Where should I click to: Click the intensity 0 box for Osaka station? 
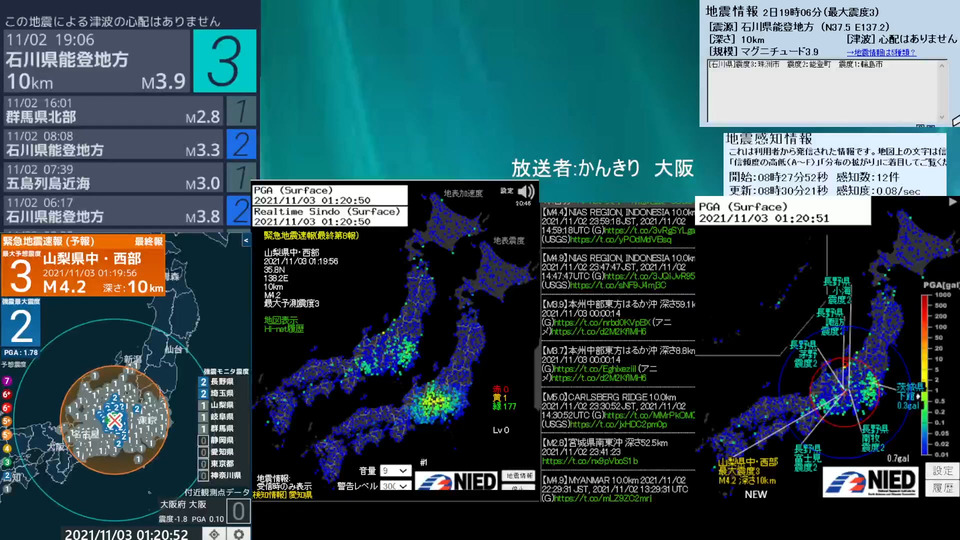[238, 511]
